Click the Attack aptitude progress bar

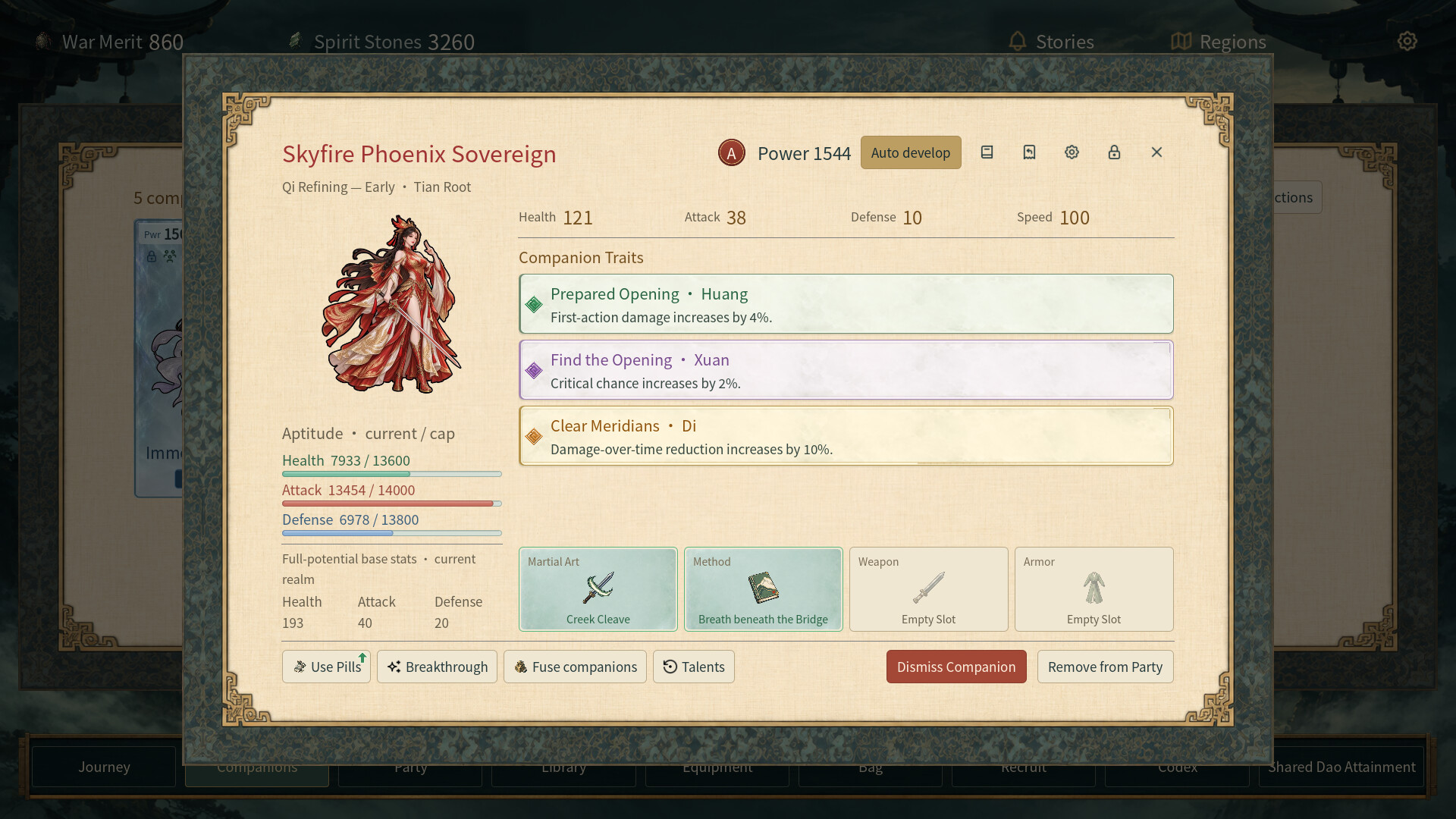392,504
